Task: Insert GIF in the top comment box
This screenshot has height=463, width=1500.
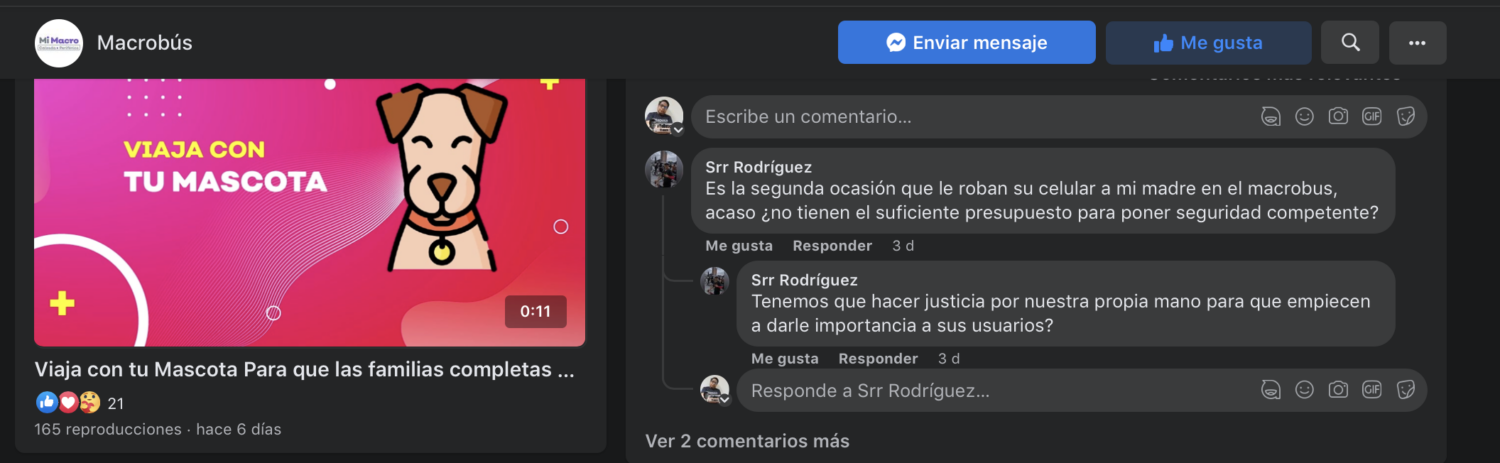Action: pos(1372,116)
